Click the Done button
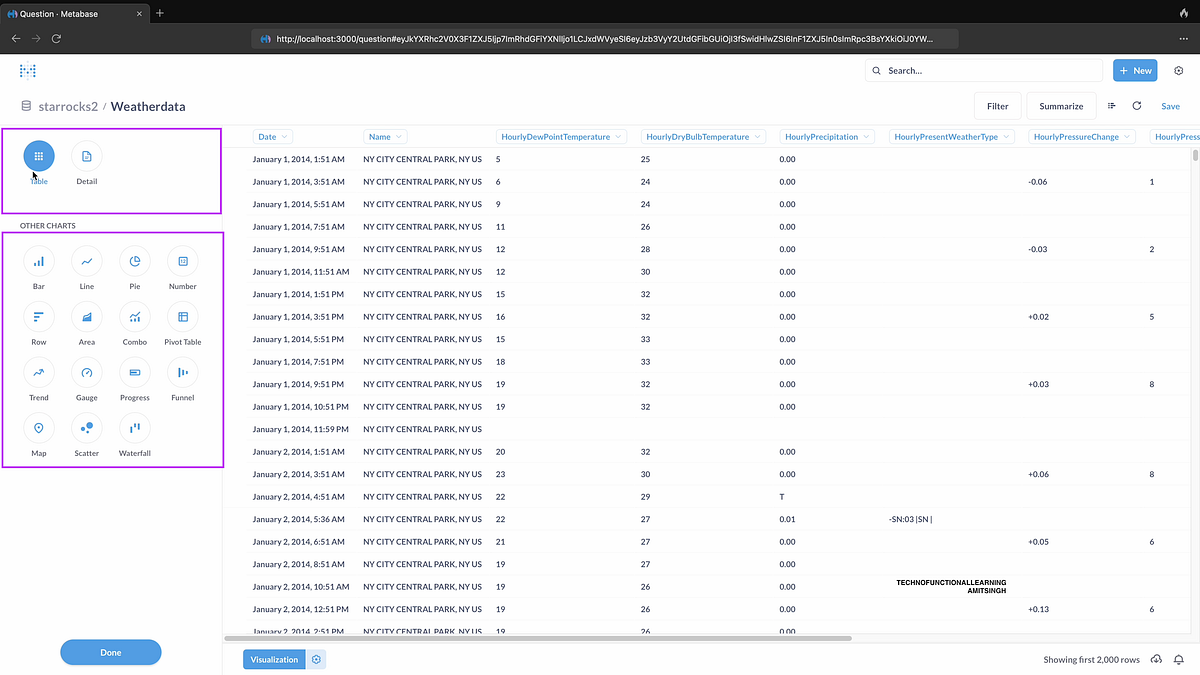Screen dimensions: 1200x675 pyautogui.click(x=110, y=652)
